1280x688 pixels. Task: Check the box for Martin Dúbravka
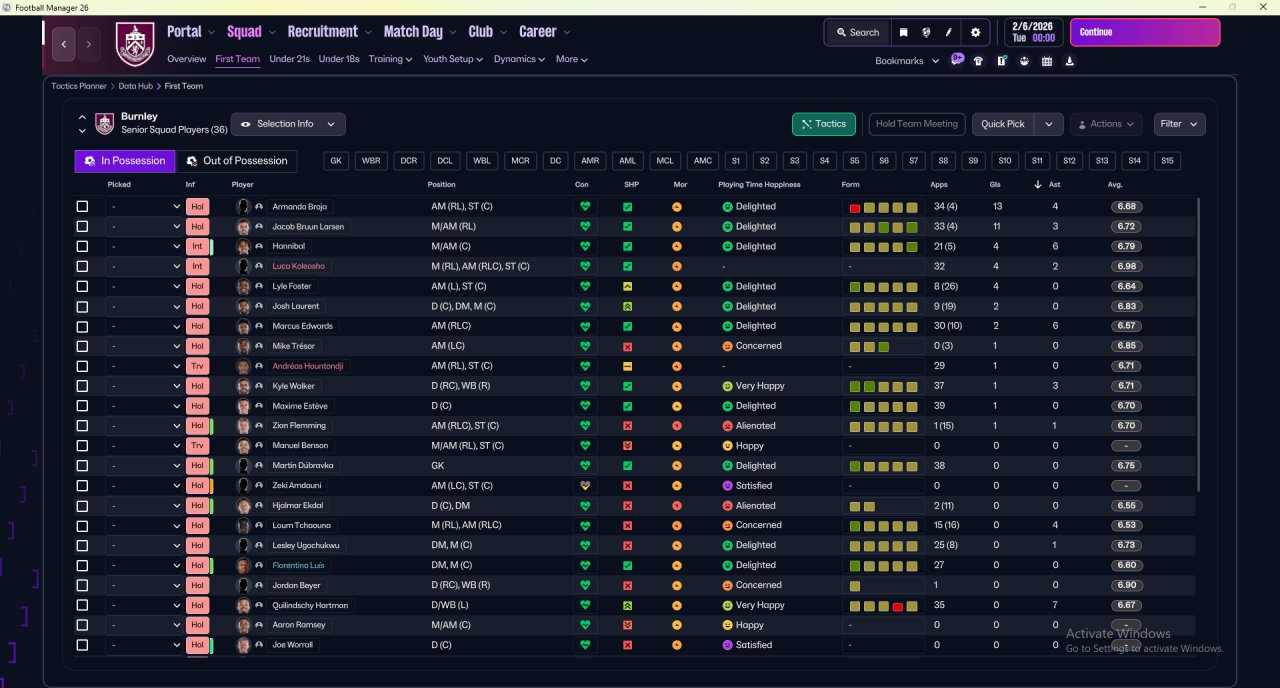[82, 466]
